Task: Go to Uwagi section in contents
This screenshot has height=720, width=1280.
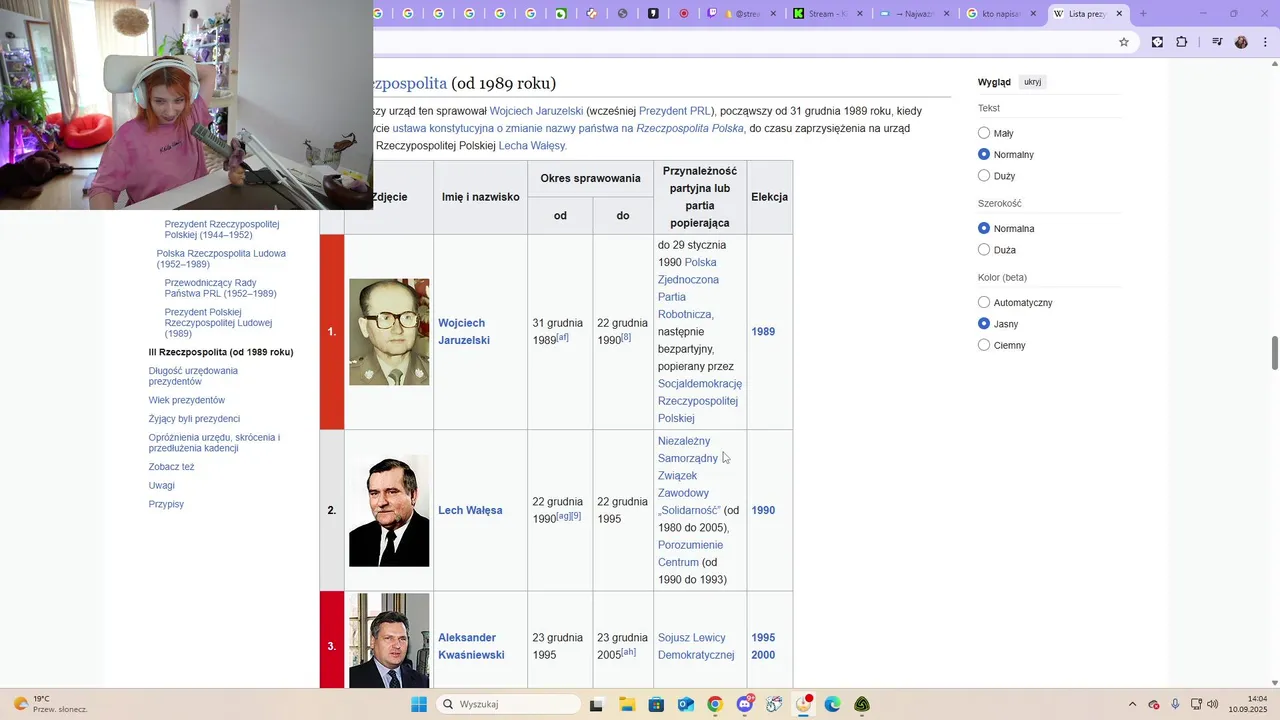Action: click(162, 485)
